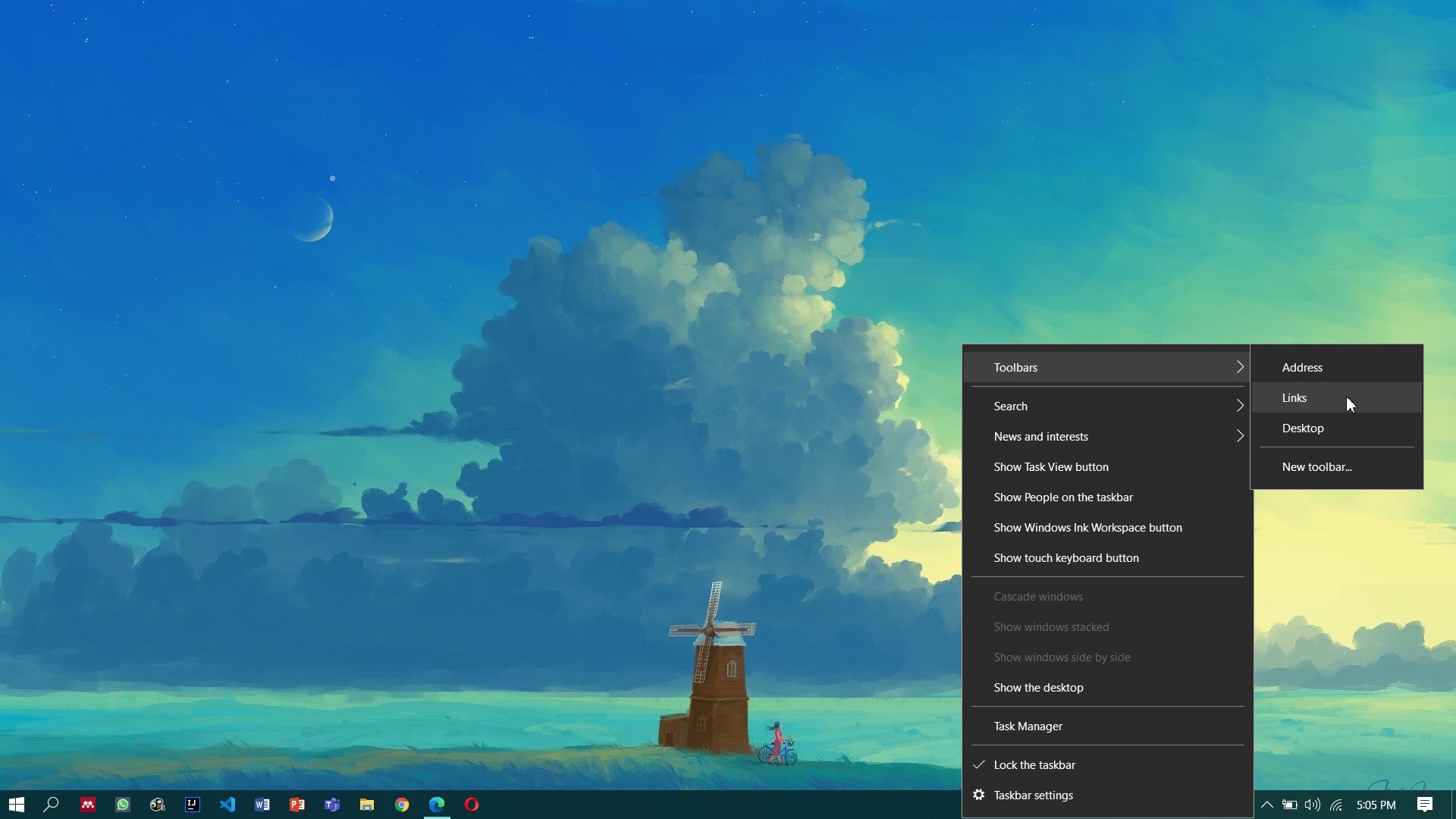Toggle Show People on the taskbar
This screenshot has height=819, width=1456.
point(1063,497)
